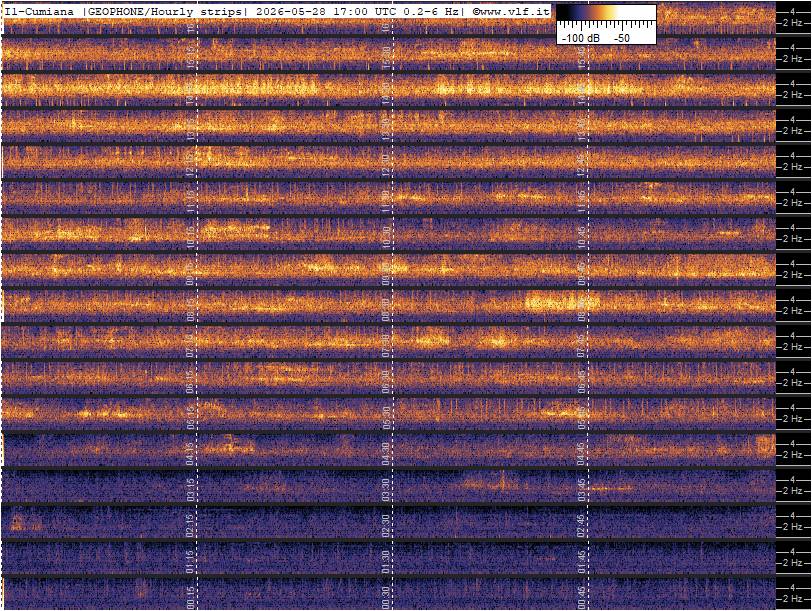Click the "2 Hz" axis label of the 12:00 strip

click(793, 166)
